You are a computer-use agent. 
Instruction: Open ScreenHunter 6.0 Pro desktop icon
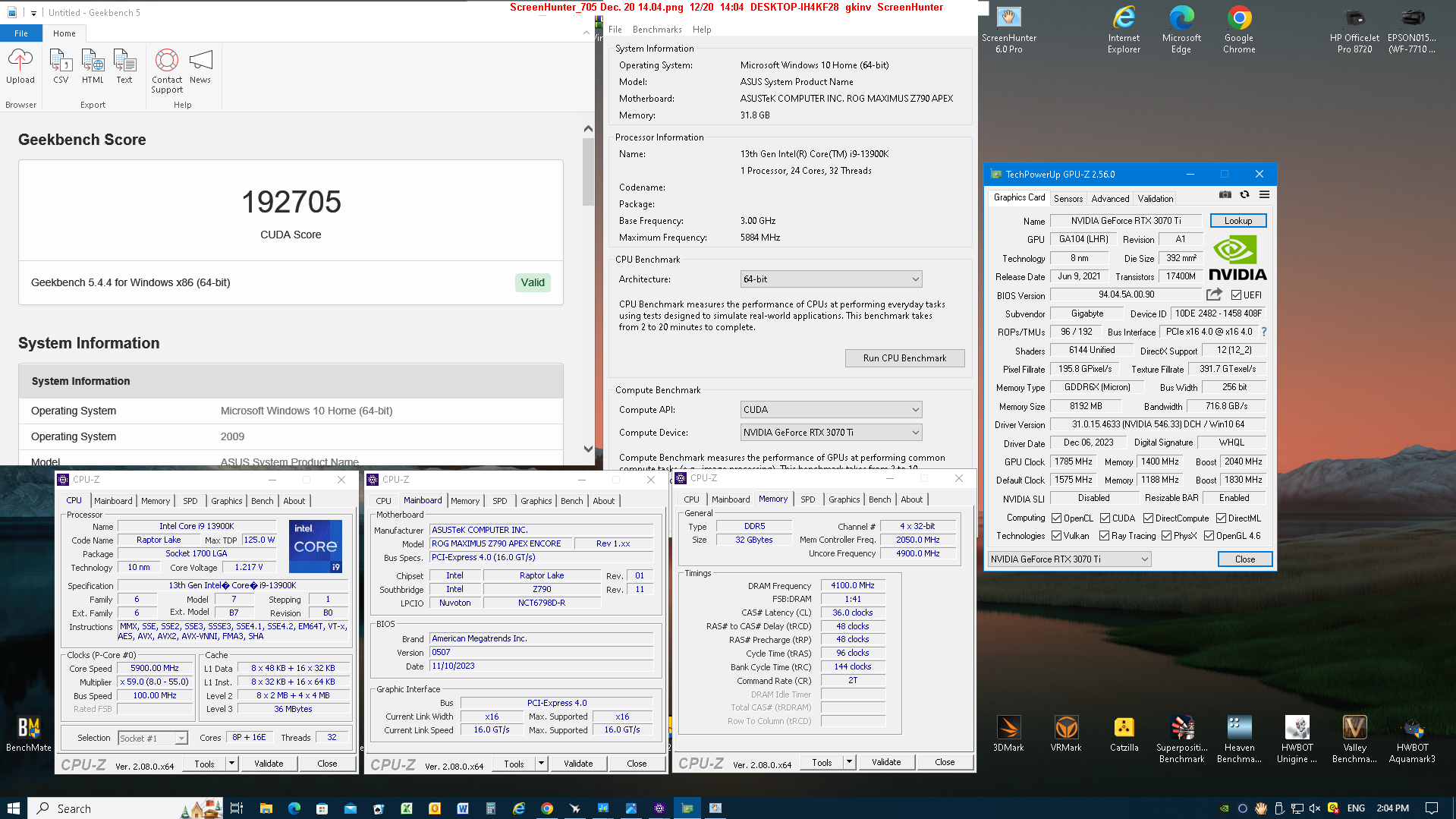(x=1008, y=30)
